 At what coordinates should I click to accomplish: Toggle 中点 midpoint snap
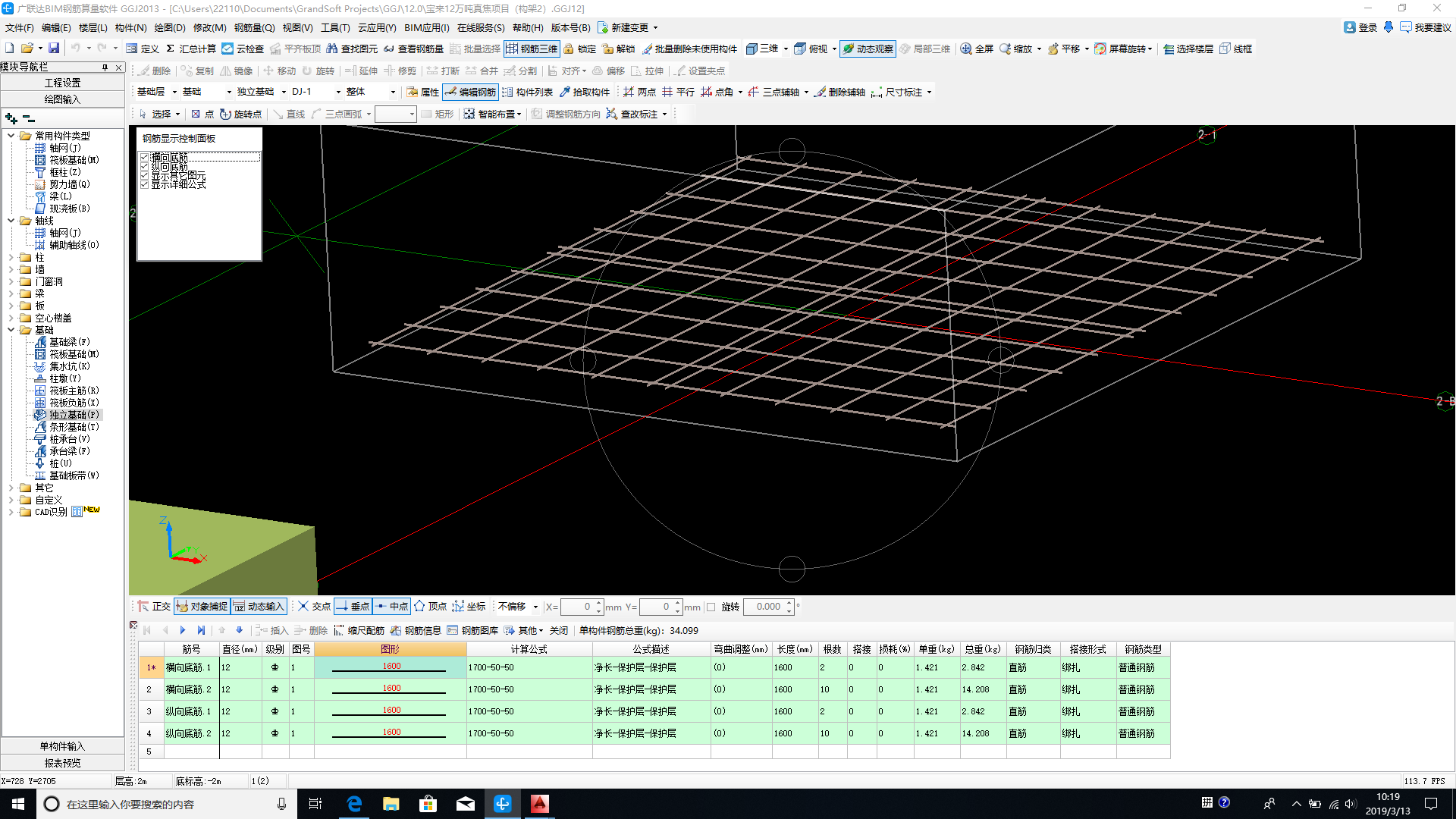pyautogui.click(x=392, y=607)
